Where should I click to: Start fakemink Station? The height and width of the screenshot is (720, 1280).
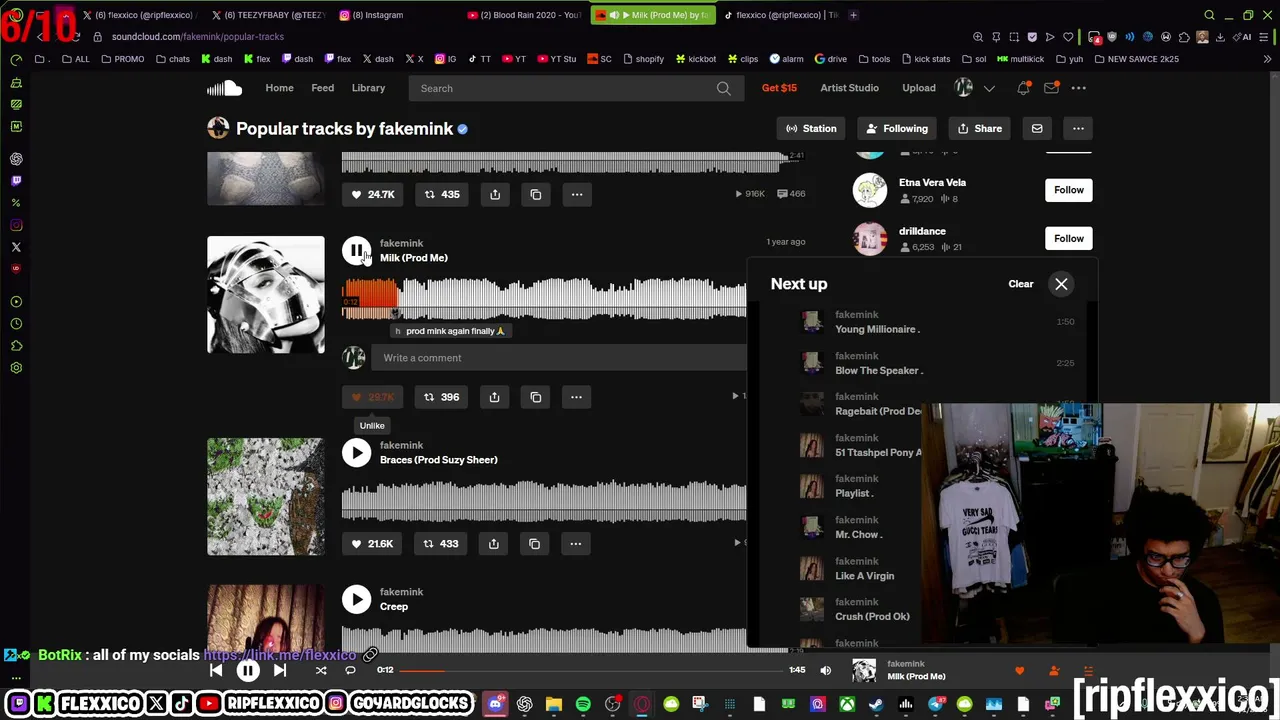click(x=811, y=128)
